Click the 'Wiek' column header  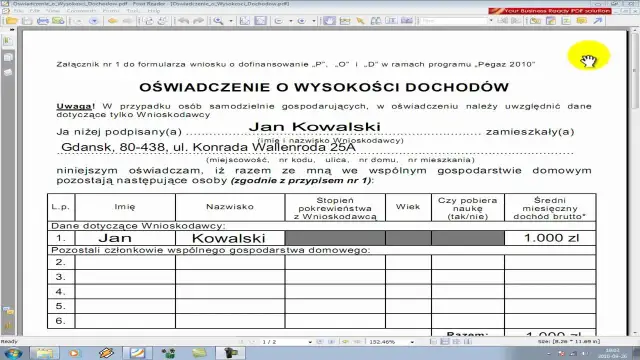[408, 207]
